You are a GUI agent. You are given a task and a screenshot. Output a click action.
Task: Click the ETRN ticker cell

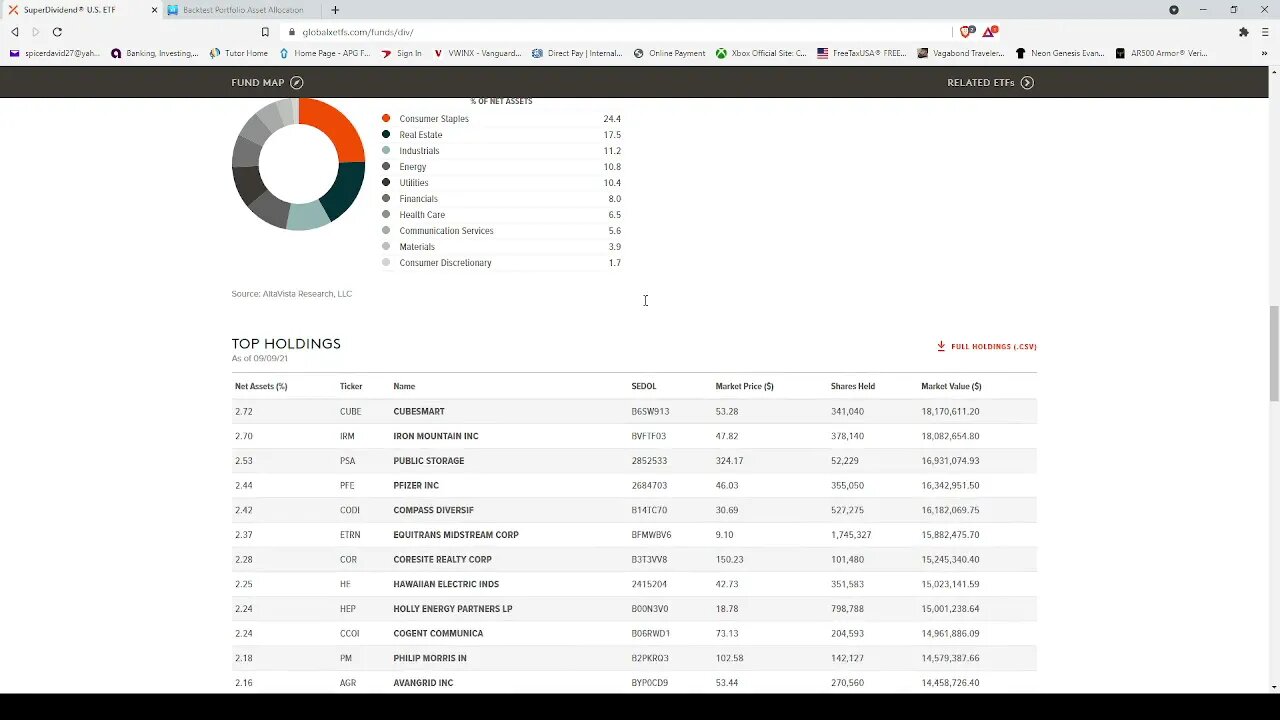pos(349,535)
